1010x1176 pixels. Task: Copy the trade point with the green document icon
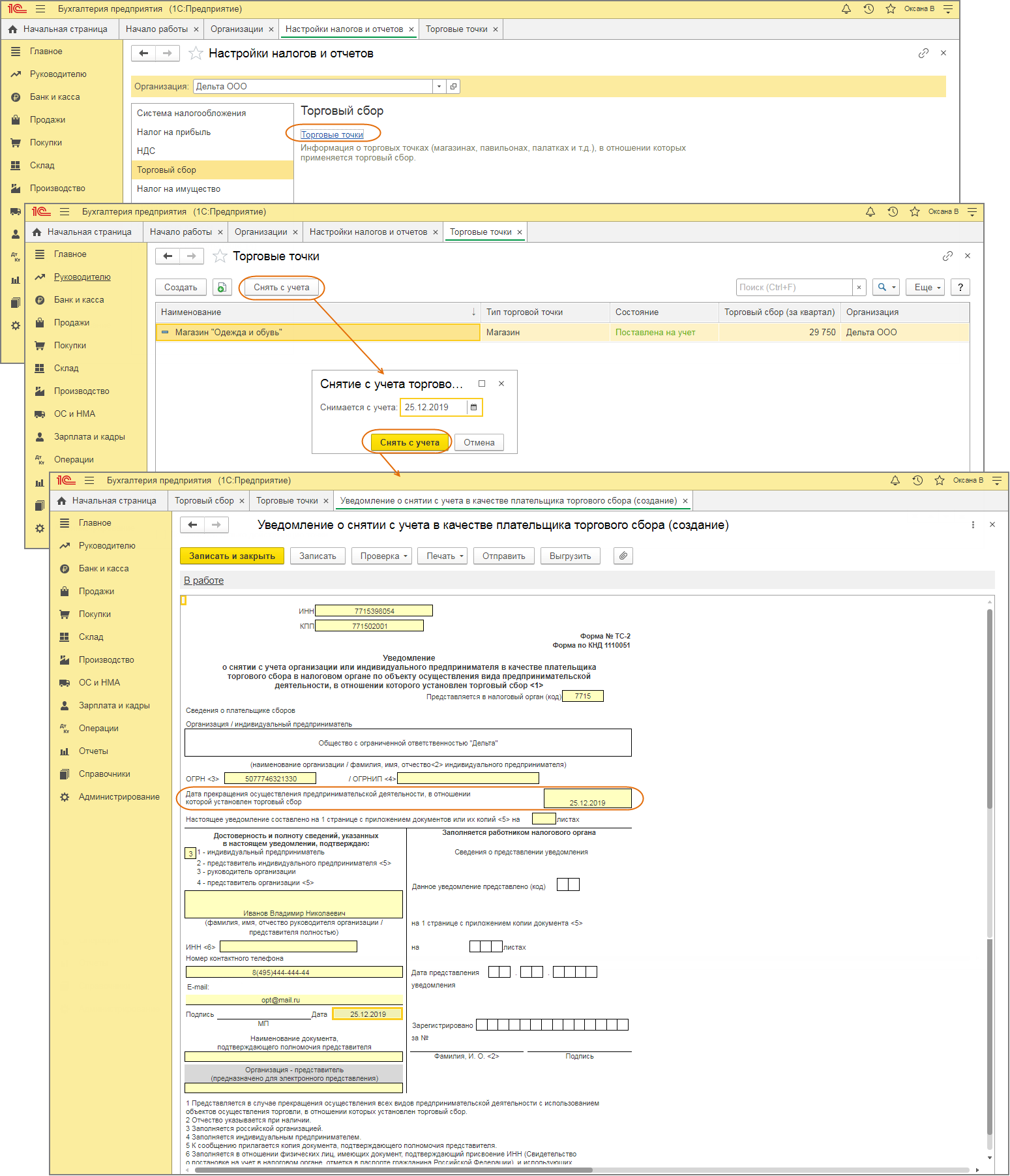pos(222,287)
